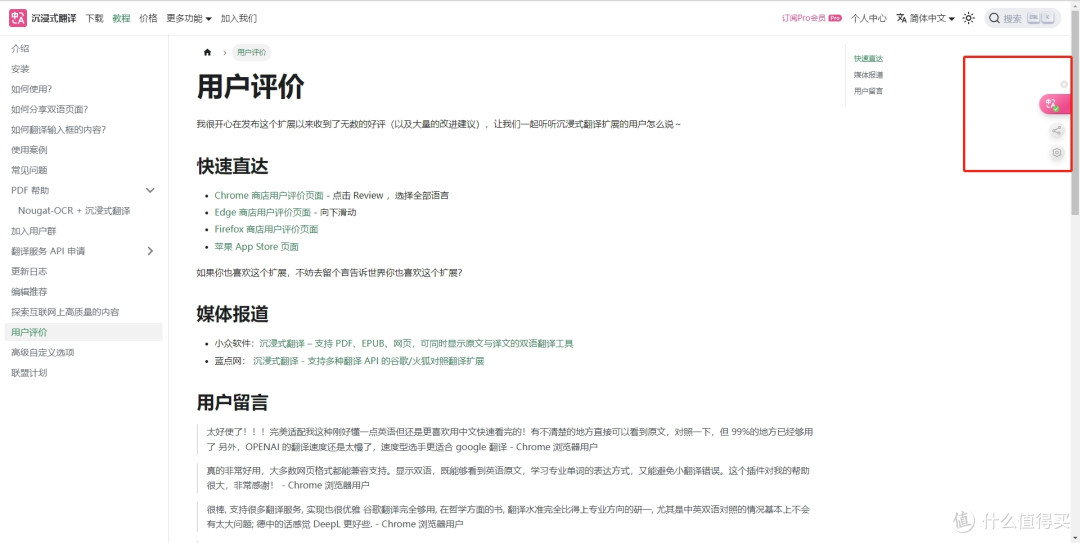Click the 用户留言 section heading
This screenshot has height=543, width=1080.
pyautogui.click(x=232, y=402)
